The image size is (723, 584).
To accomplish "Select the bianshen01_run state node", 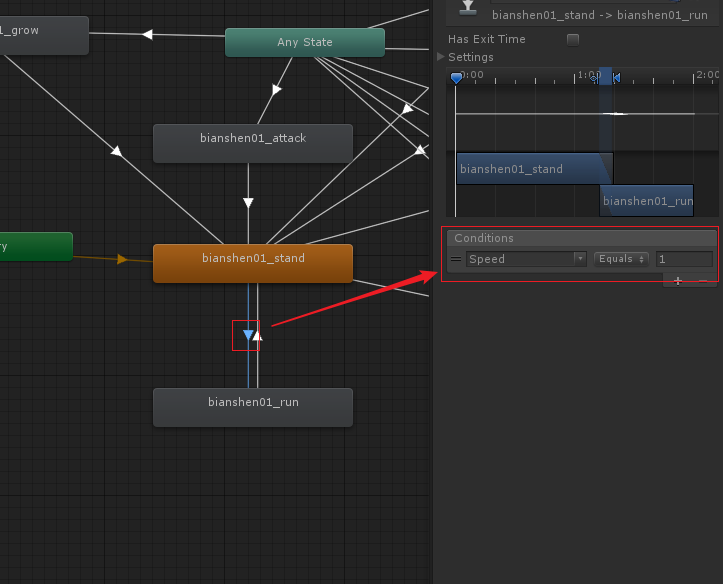I will pyautogui.click(x=253, y=407).
